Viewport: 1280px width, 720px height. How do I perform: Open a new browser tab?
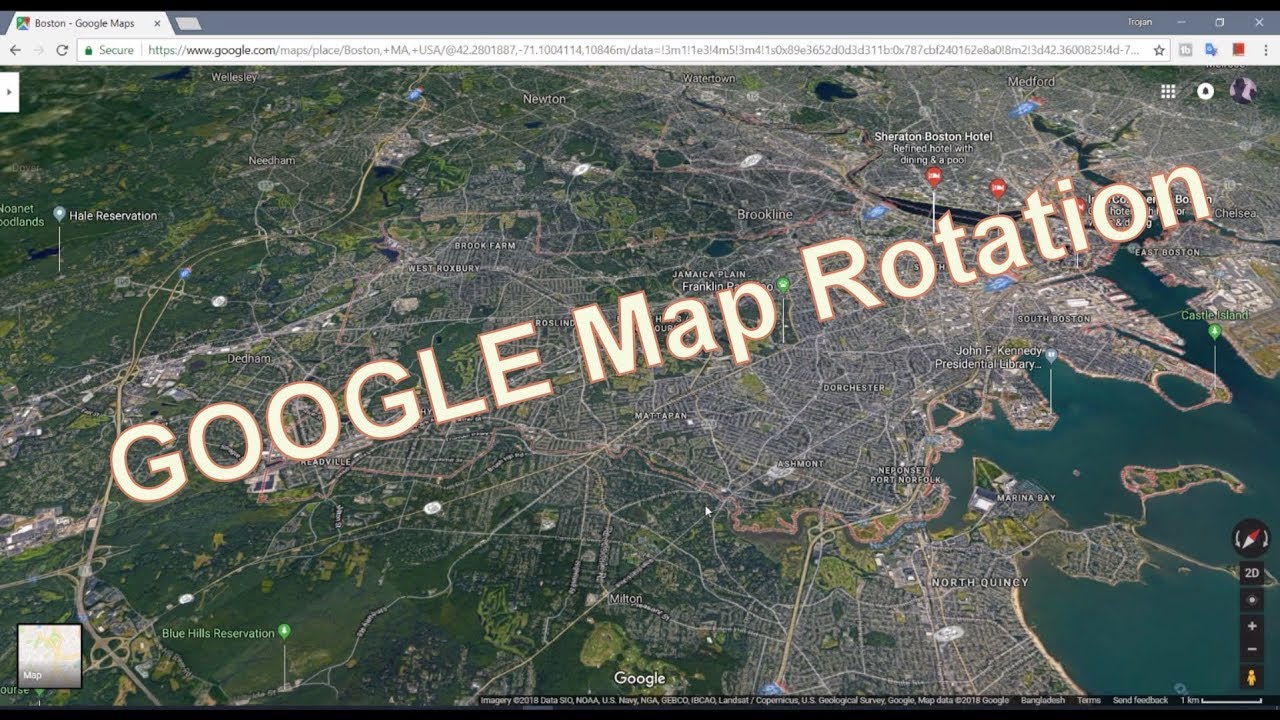pyautogui.click(x=187, y=23)
